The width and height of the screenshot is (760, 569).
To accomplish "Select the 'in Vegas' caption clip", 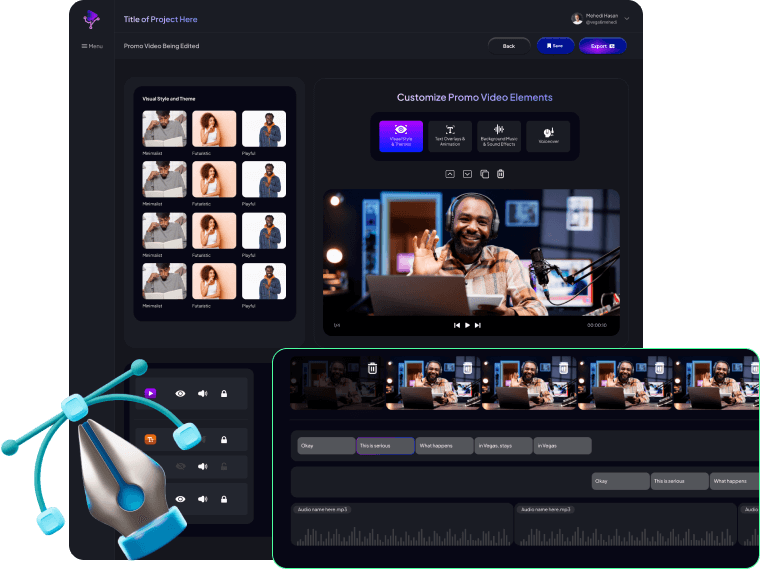I will click(562, 446).
